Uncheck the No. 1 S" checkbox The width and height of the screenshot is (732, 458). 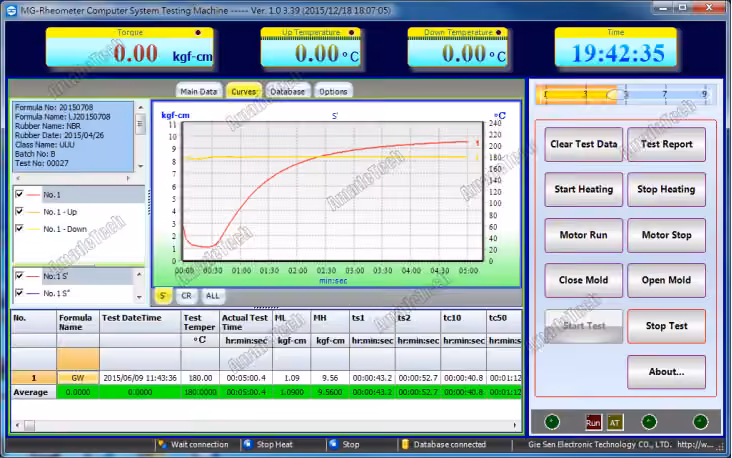[19, 293]
